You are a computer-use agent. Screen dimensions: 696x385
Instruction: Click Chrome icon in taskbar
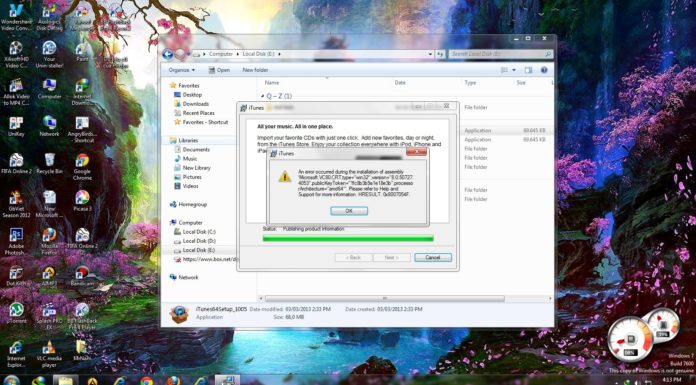(x=147, y=381)
